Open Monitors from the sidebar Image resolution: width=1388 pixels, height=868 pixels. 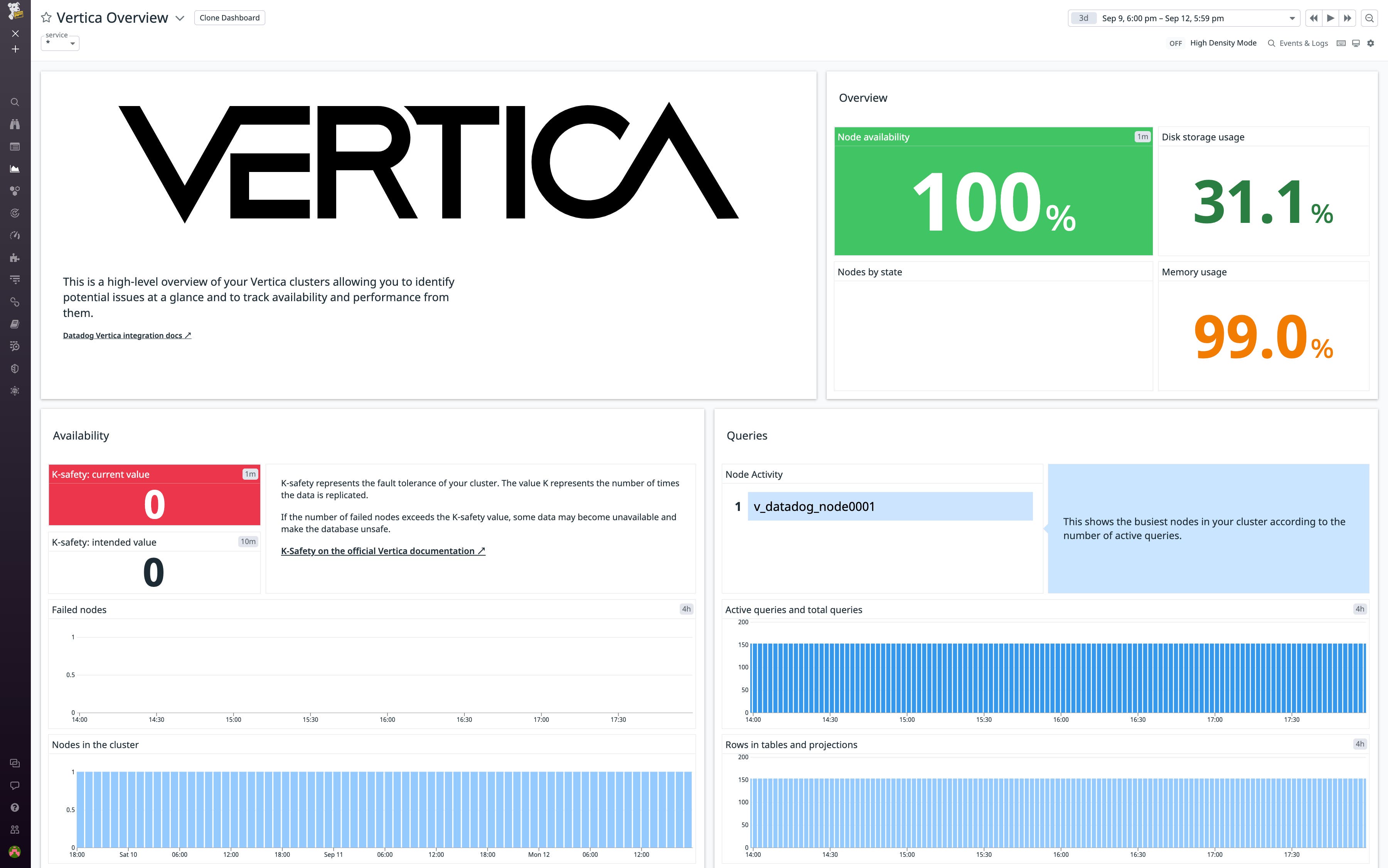coord(15,213)
